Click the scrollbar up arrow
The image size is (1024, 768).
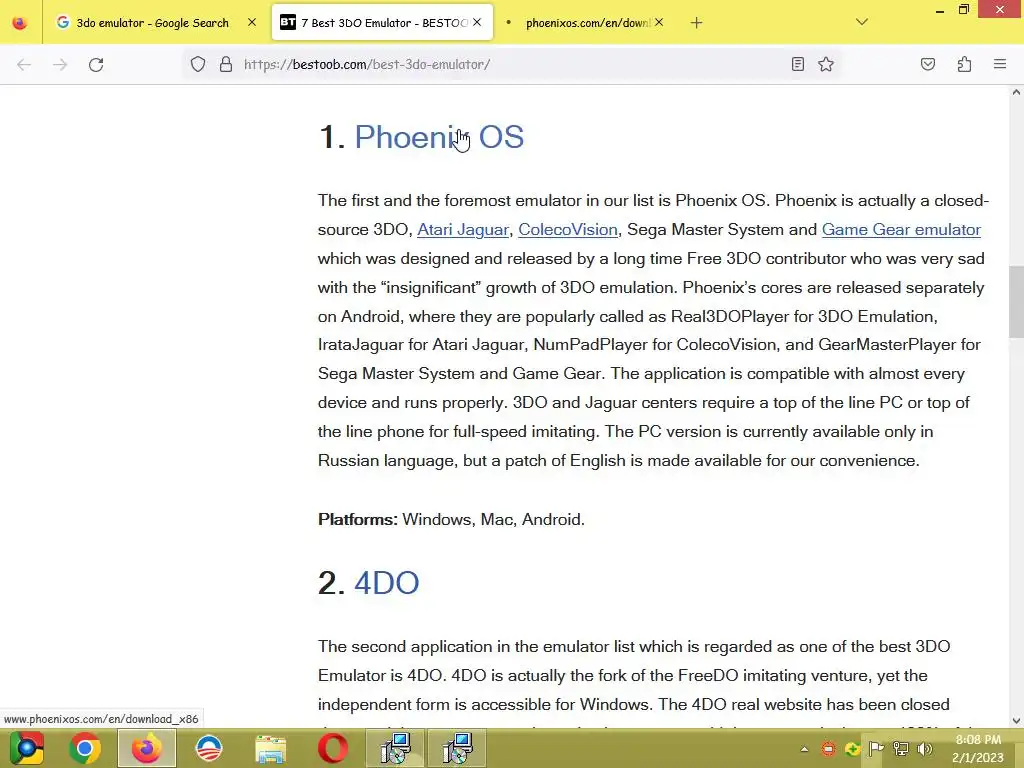point(1016,92)
